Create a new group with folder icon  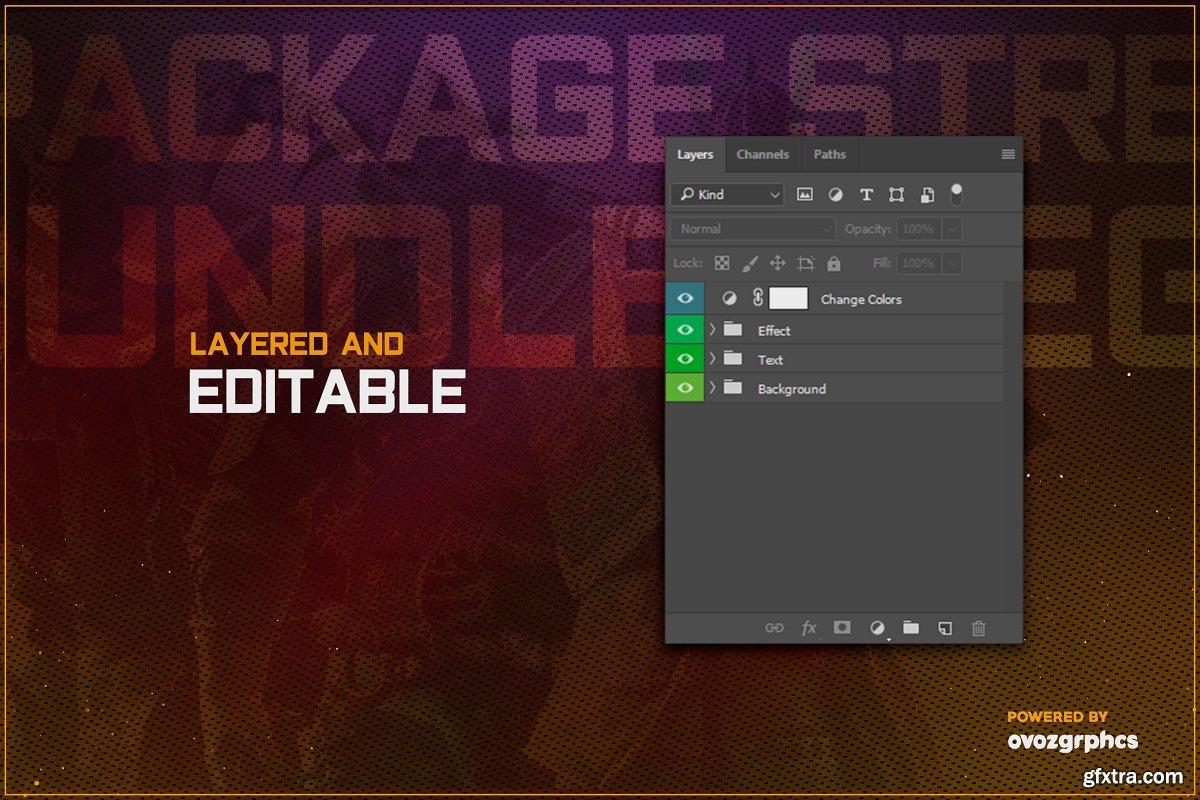911,628
